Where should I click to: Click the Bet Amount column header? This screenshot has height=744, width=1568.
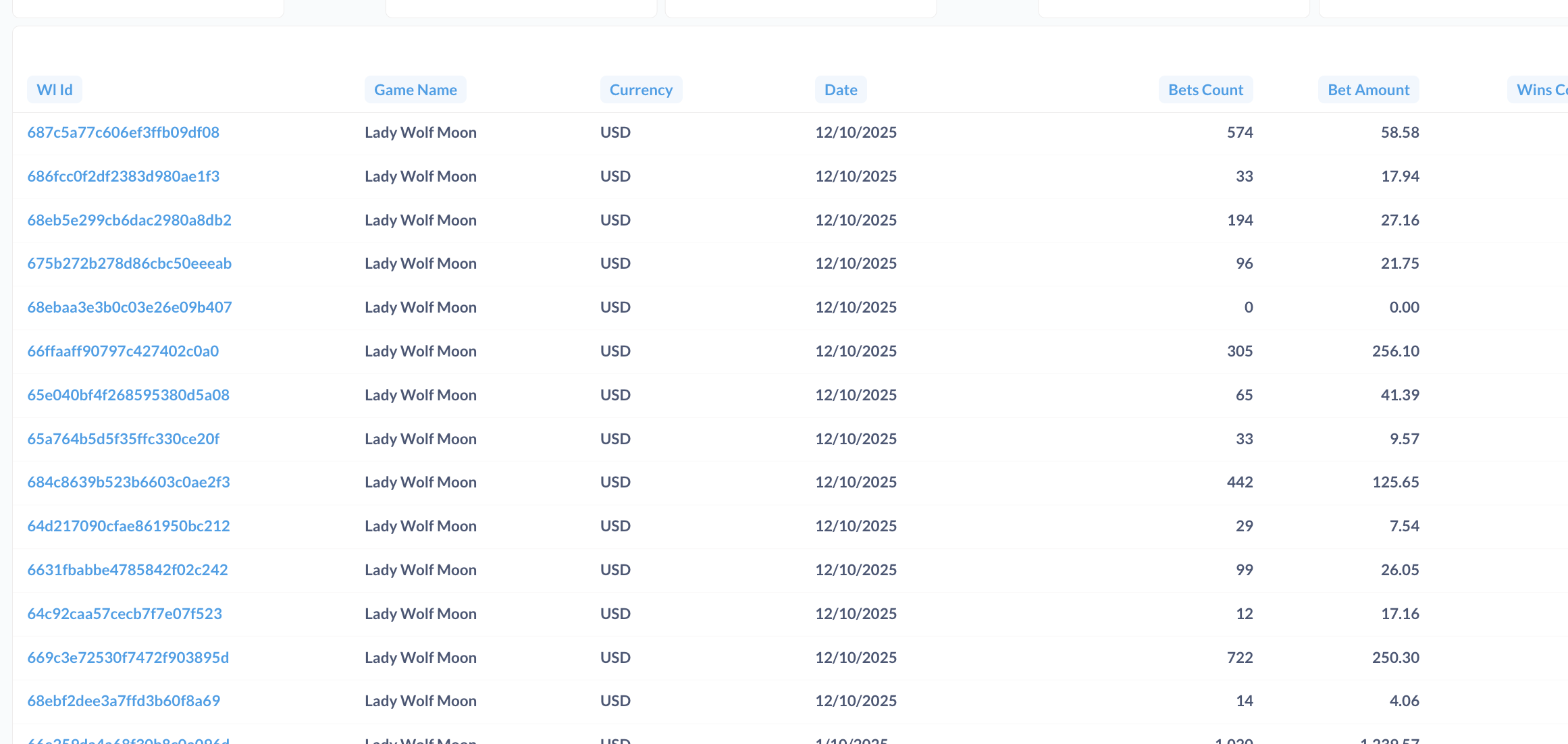click(1368, 90)
